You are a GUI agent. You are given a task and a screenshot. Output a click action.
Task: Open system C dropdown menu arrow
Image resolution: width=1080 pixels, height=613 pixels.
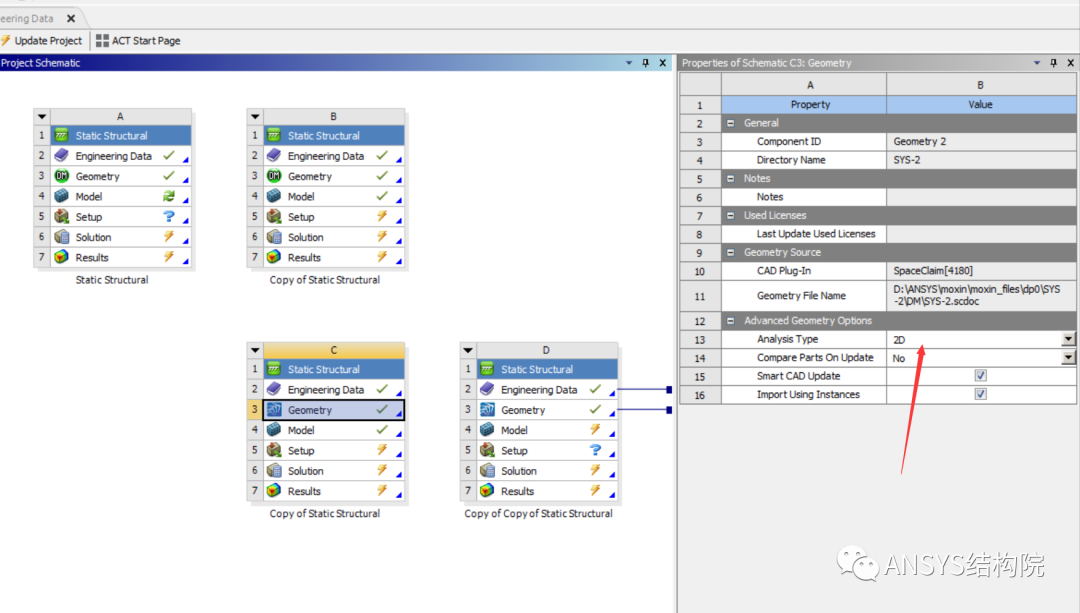(255, 350)
